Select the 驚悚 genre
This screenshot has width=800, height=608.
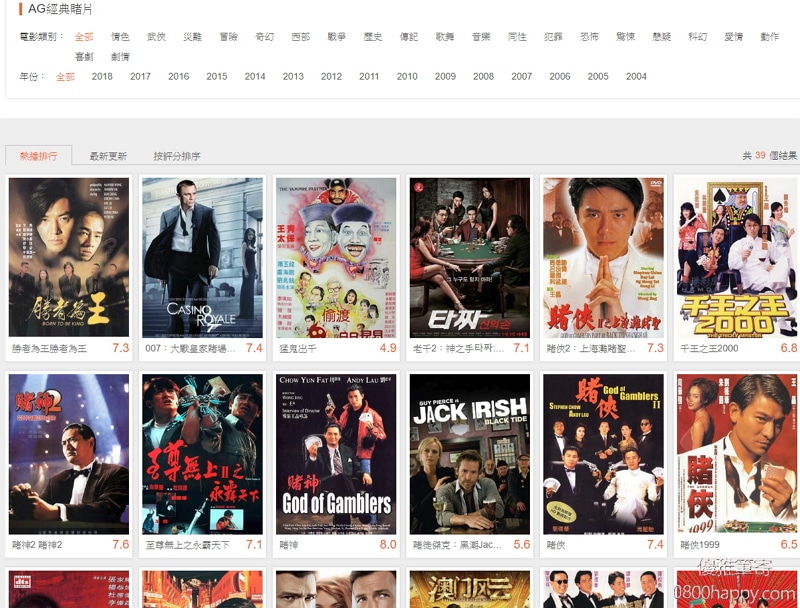click(x=626, y=37)
